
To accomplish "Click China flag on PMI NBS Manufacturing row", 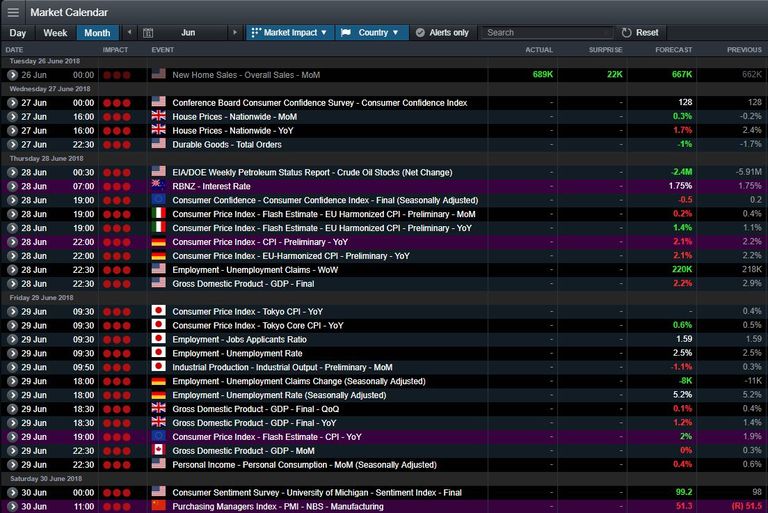I will [158, 506].
